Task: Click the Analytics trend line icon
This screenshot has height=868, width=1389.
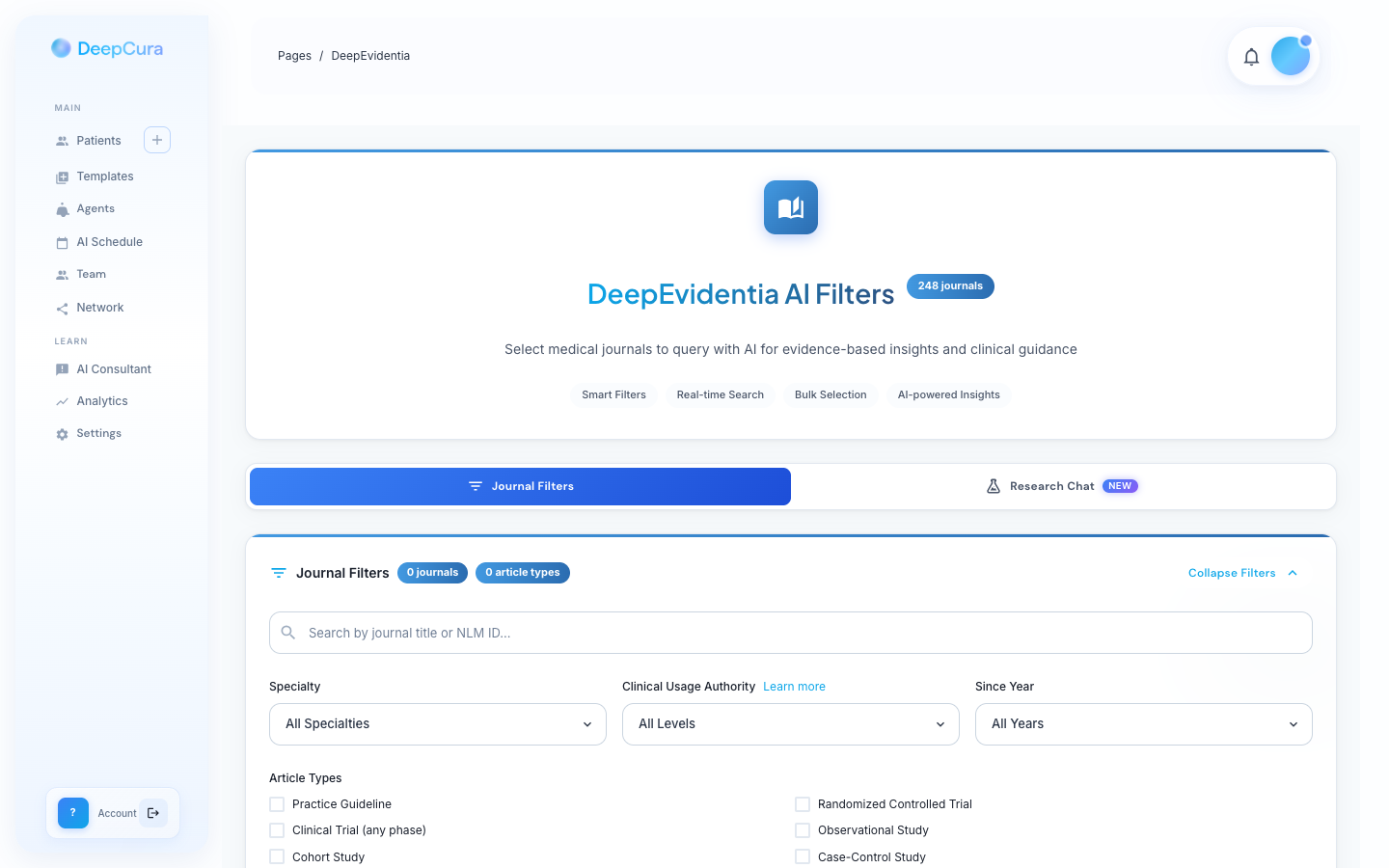Action: point(62,401)
